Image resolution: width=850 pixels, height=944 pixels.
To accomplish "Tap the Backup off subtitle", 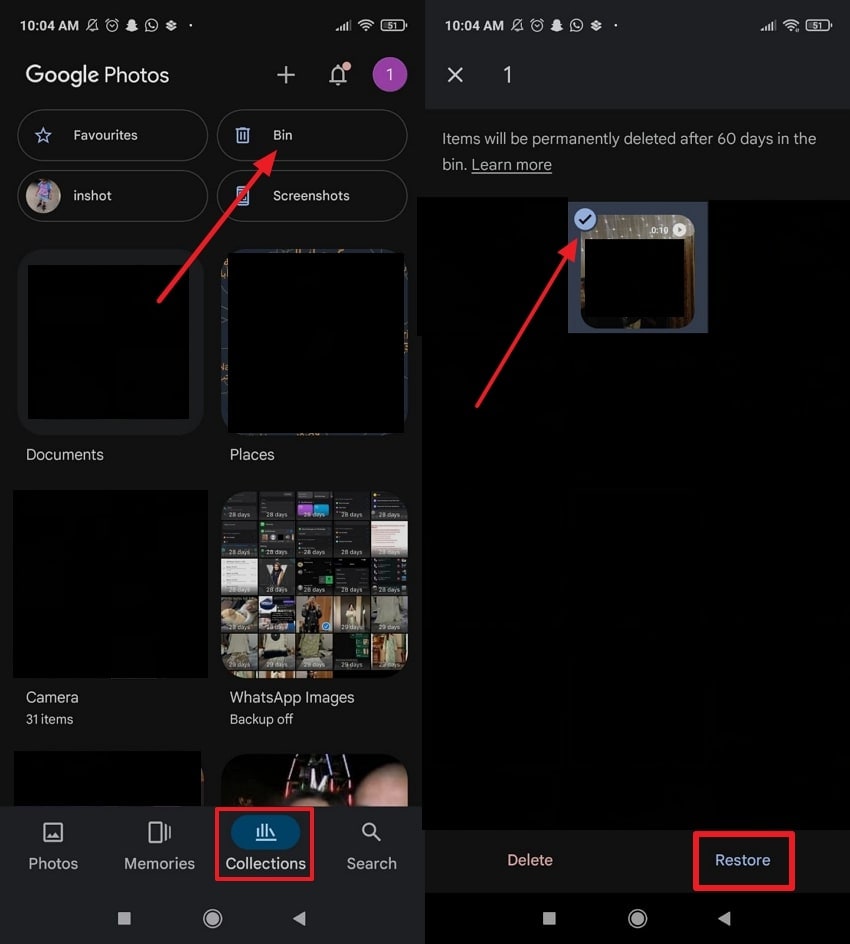I will point(261,719).
